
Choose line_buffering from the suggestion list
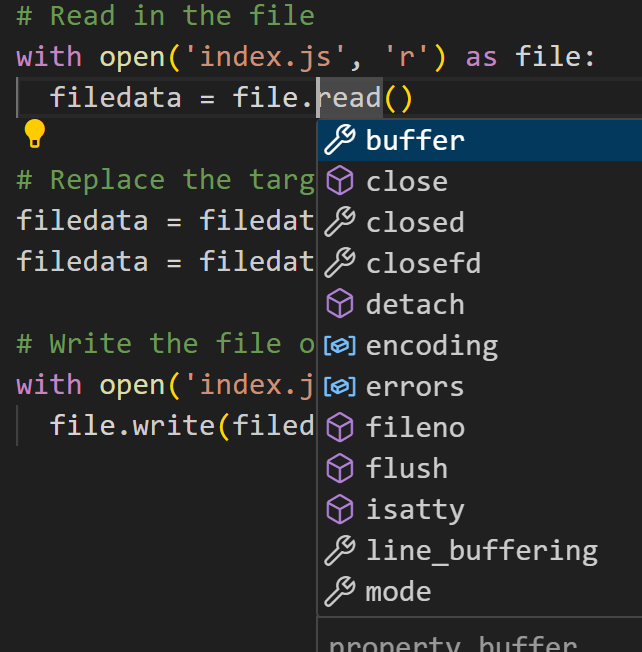[480, 551]
